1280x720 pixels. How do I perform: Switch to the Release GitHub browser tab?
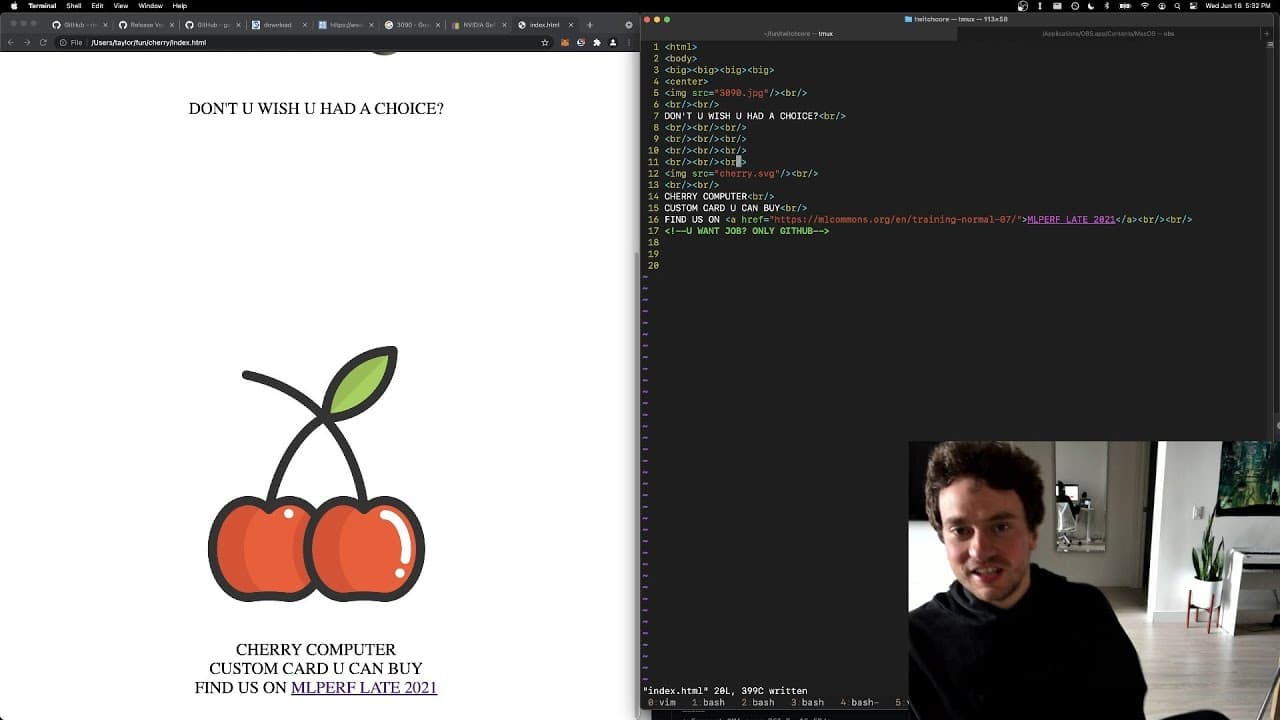tap(144, 25)
